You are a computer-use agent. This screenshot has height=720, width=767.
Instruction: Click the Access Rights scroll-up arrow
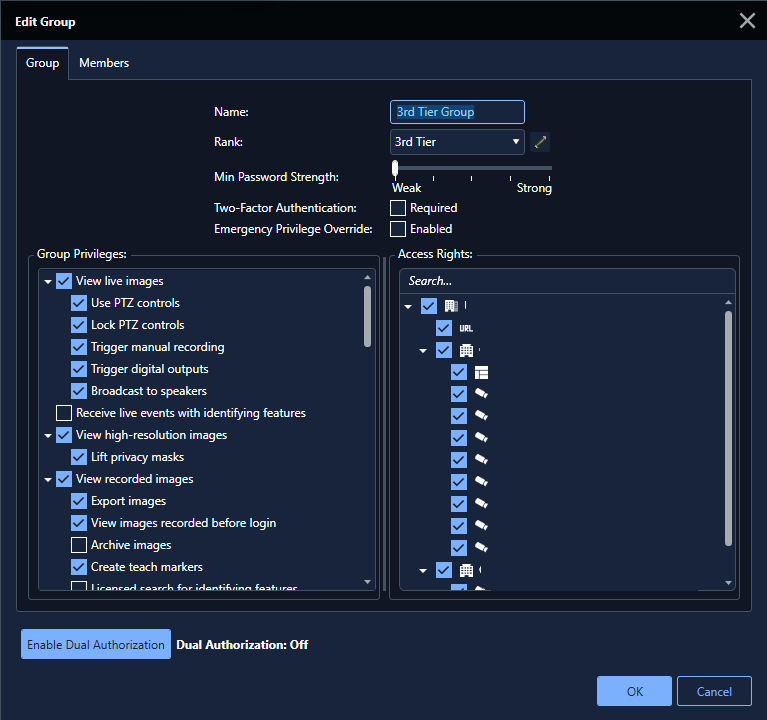[728, 302]
